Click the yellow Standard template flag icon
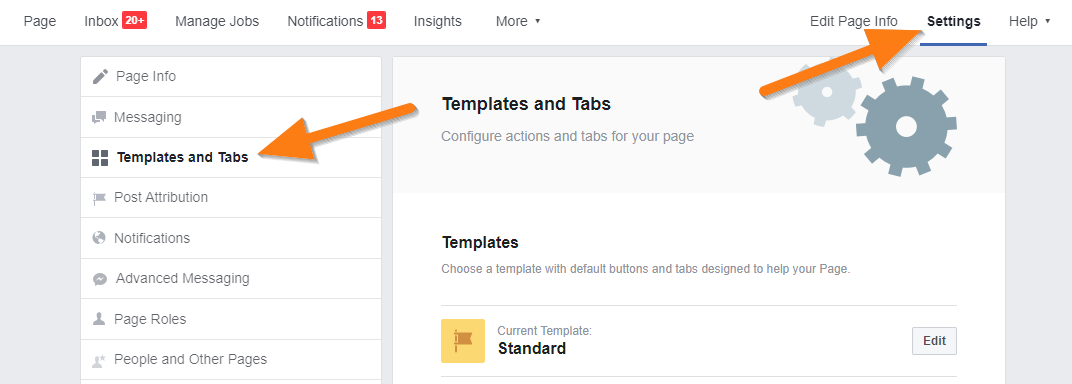1072x384 pixels. (463, 341)
